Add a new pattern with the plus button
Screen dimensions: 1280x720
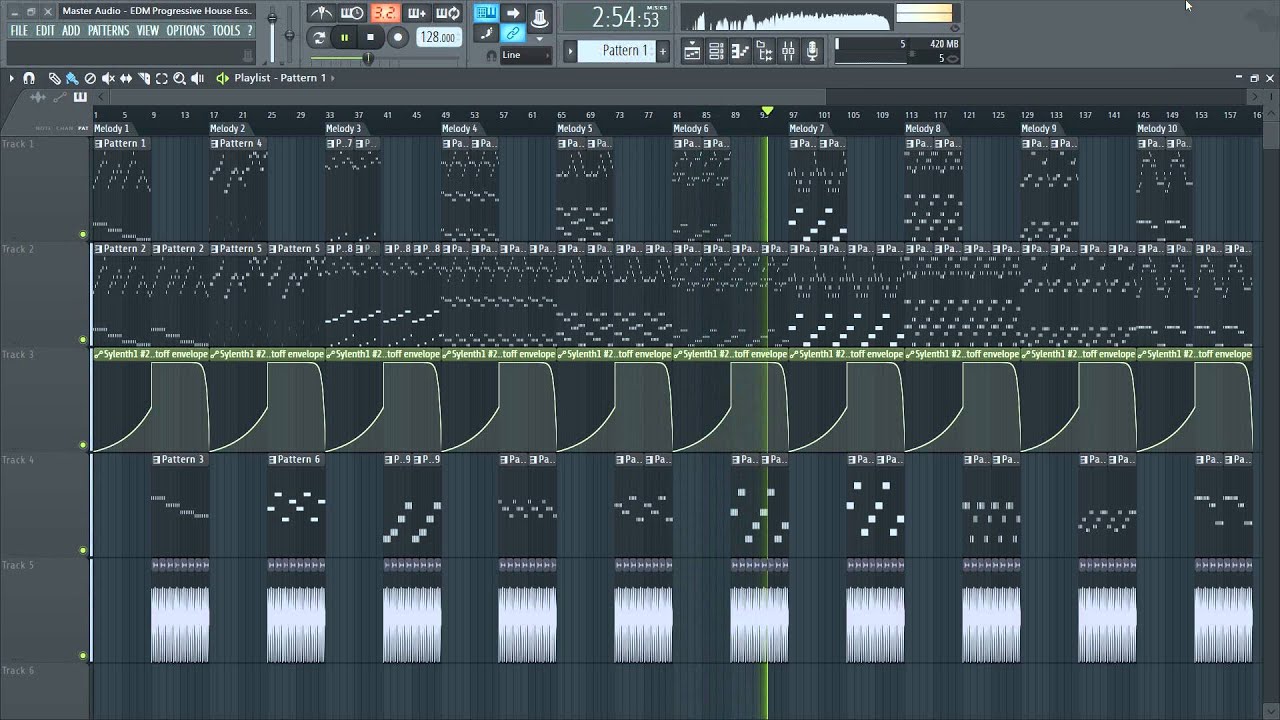click(662, 50)
